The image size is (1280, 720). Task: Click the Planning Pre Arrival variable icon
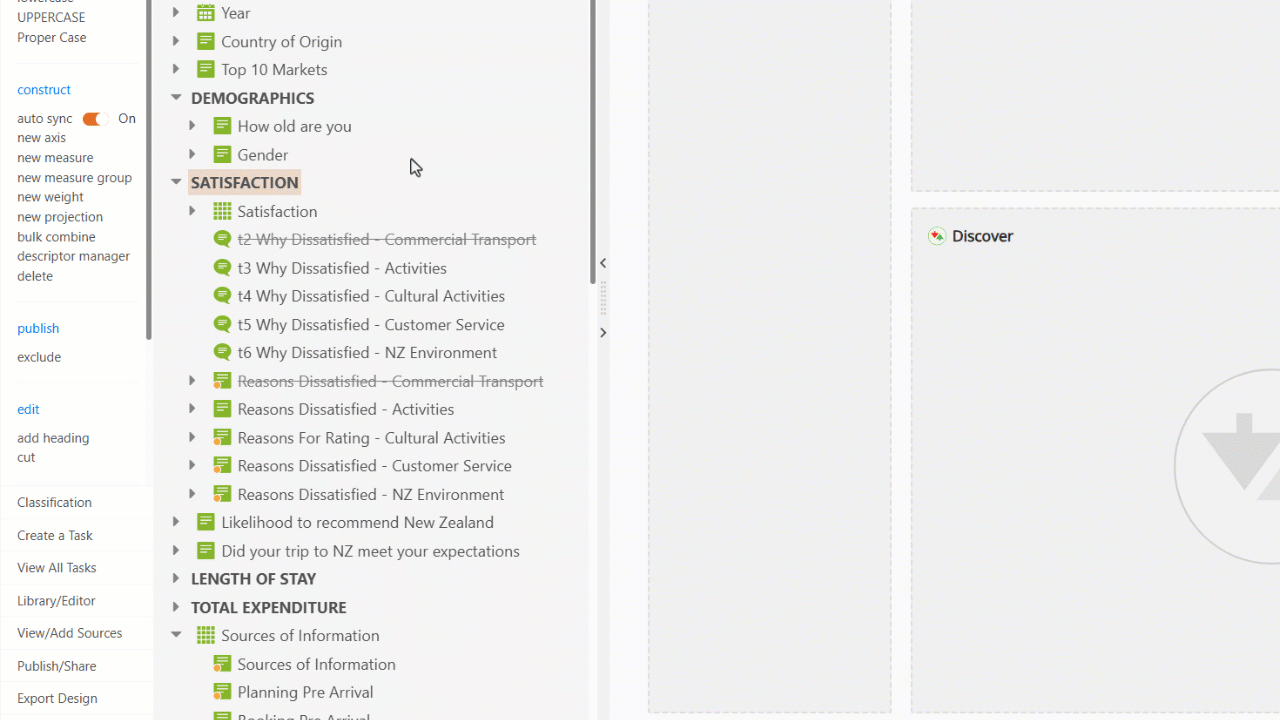[222, 692]
